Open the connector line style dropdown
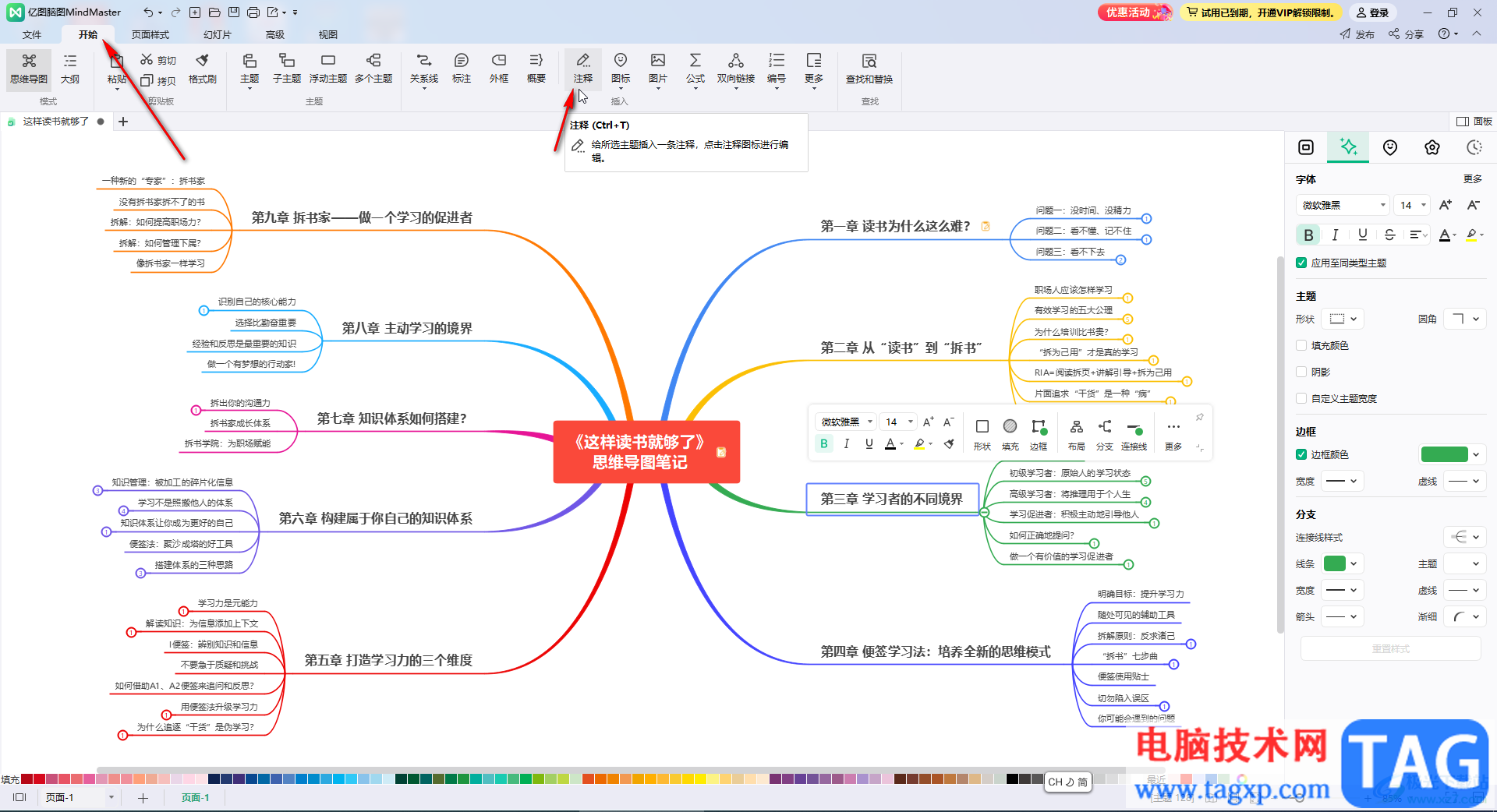 pyautogui.click(x=1465, y=537)
